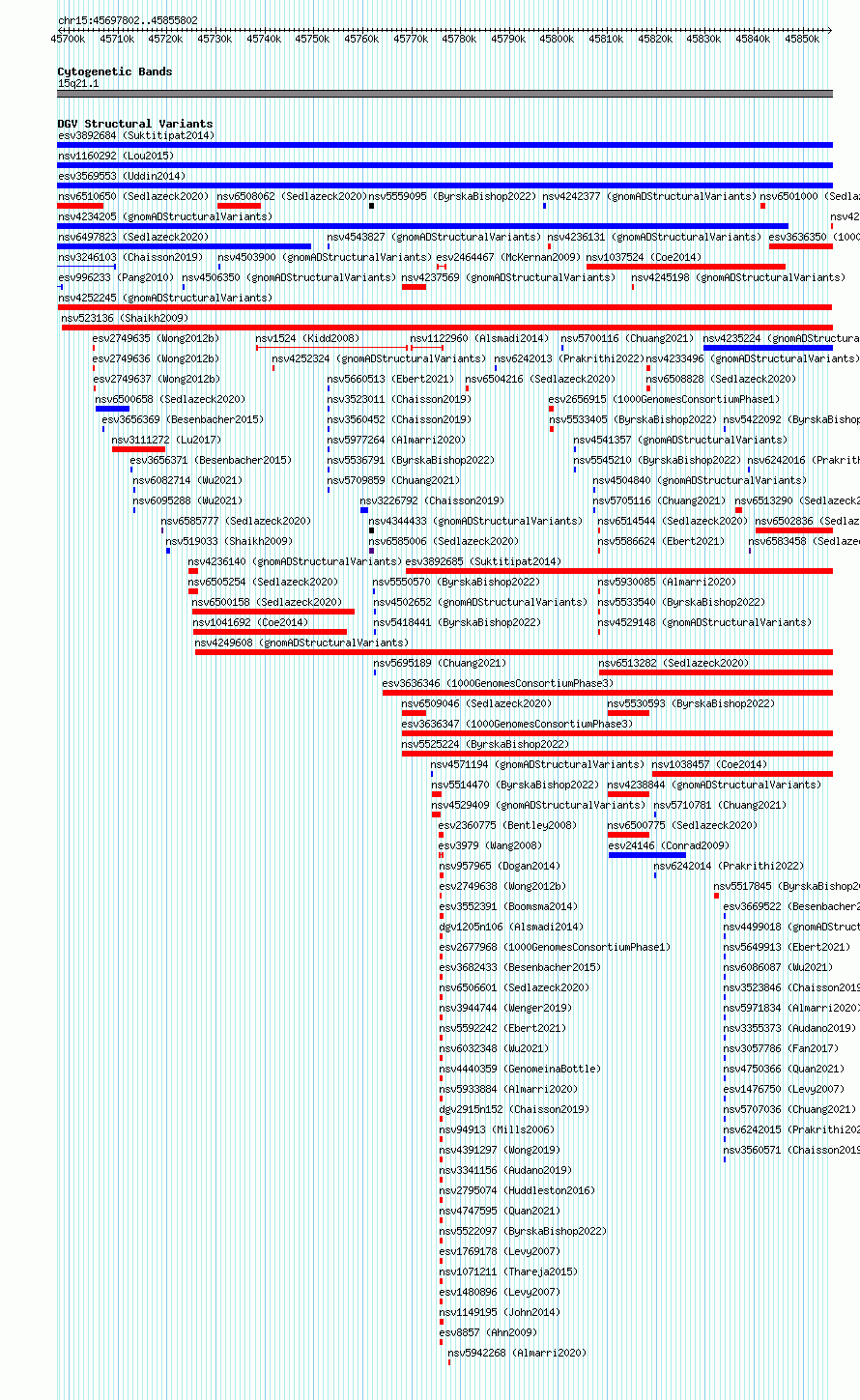Select nsv6500658 (Sedlazeck2020) label
This screenshot has width=860, height=1400.
click(170, 399)
